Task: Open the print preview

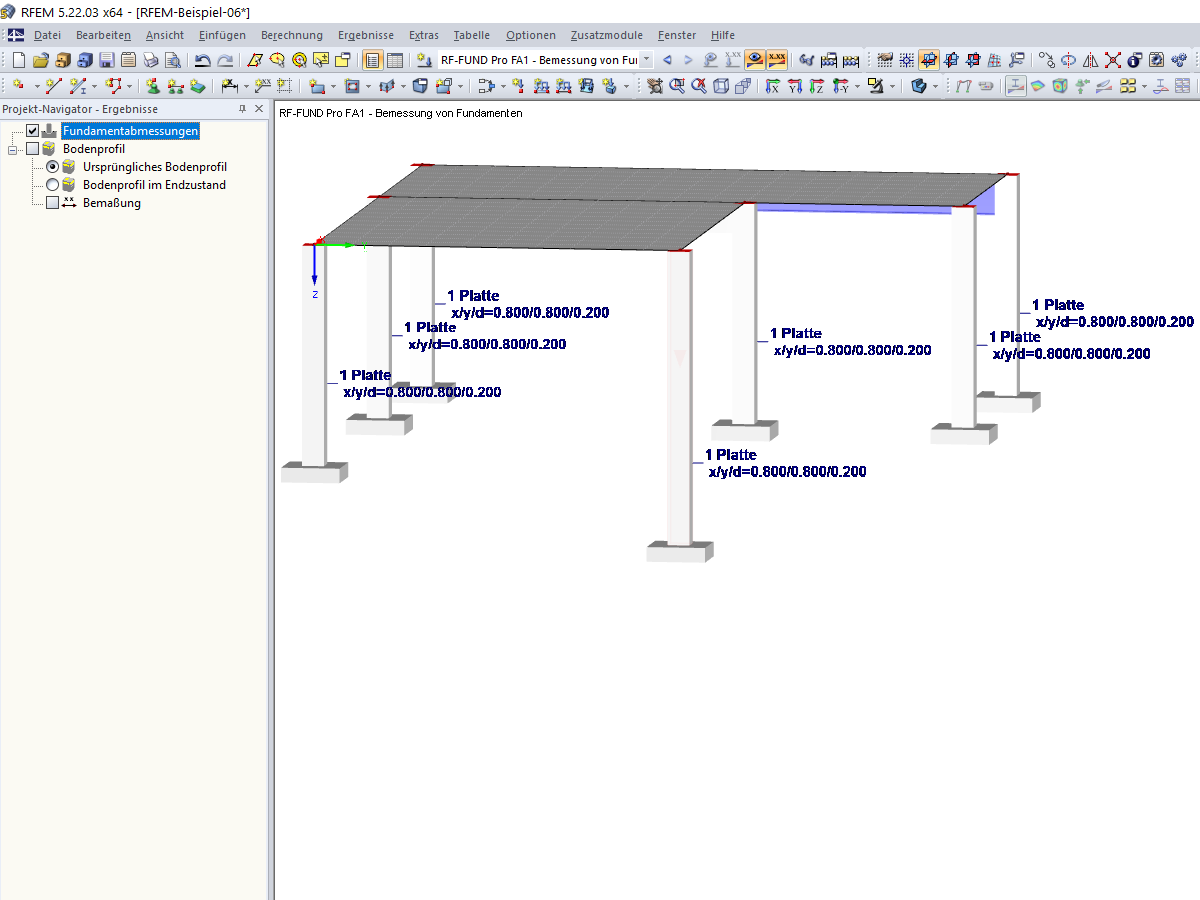Action: pos(172,60)
